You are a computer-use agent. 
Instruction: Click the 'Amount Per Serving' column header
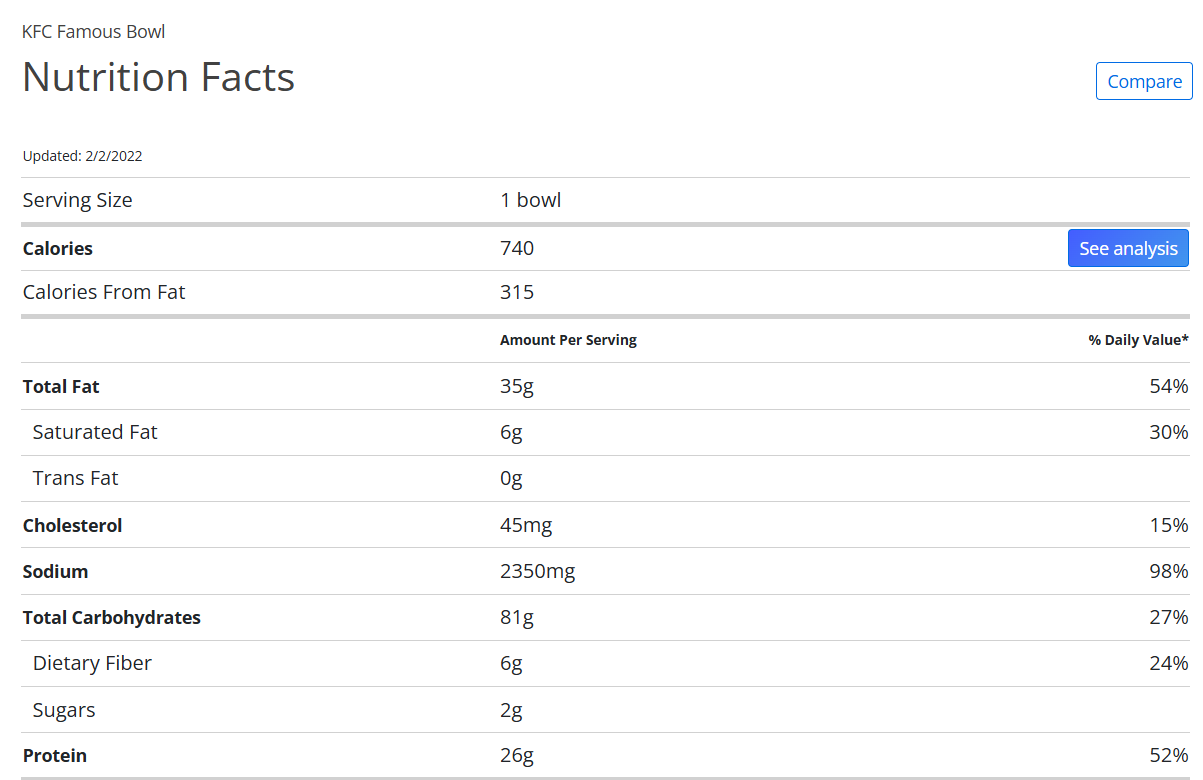568,340
